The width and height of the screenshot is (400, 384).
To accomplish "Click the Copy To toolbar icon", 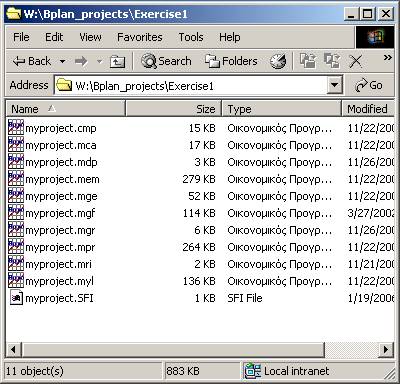I will tap(332, 61).
